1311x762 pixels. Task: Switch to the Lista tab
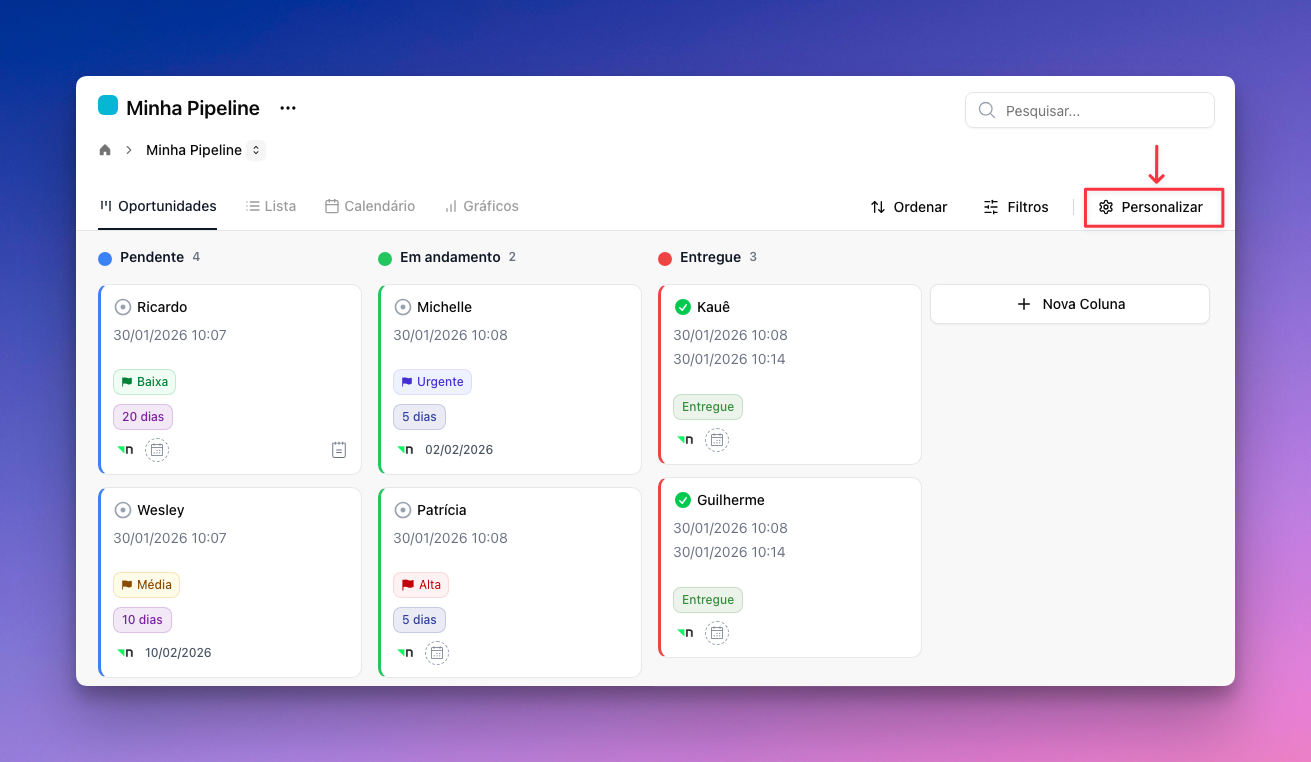(x=271, y=206)
